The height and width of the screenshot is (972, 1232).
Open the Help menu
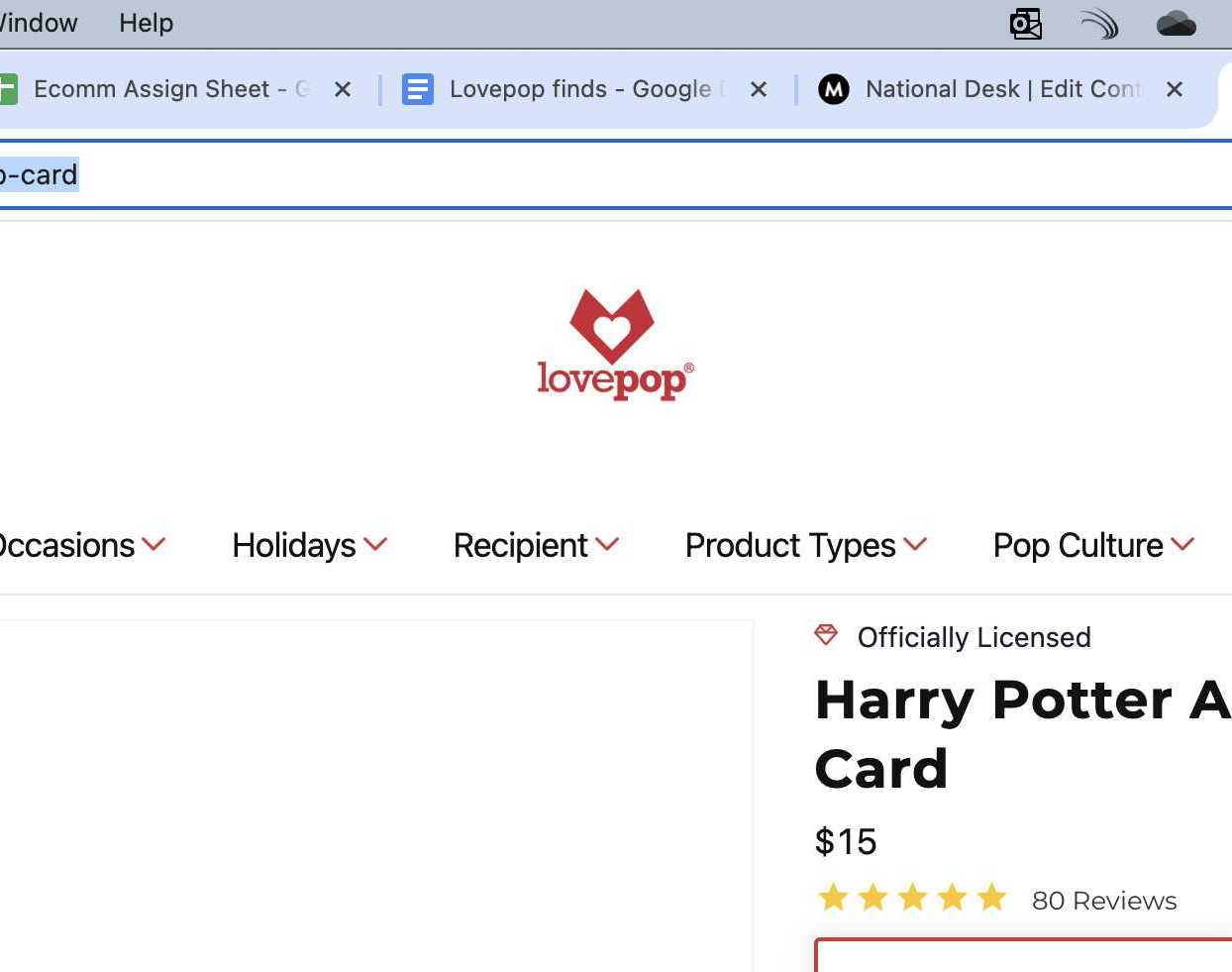[x=146, y=23]
